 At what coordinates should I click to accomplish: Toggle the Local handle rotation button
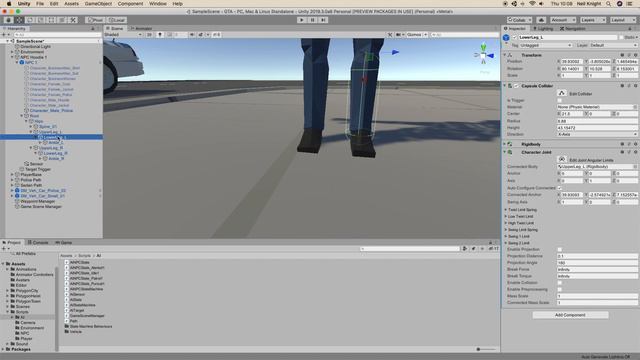[x=117, y=20]
